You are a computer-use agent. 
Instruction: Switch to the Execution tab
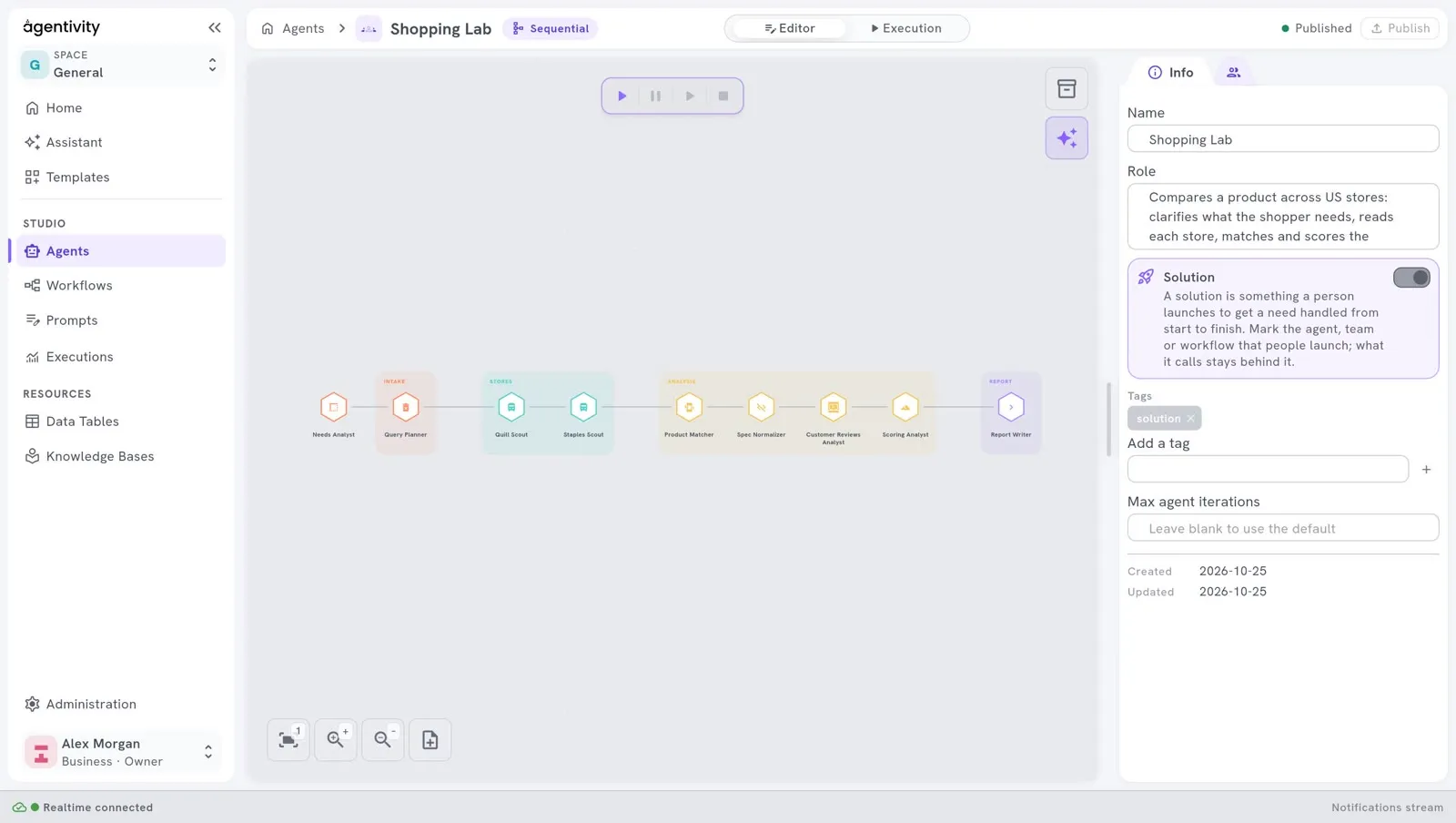905,28
